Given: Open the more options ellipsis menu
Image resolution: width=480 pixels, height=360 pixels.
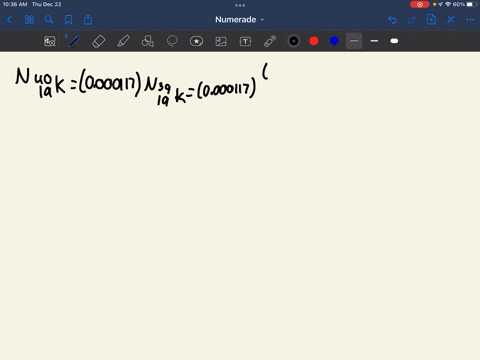Looking at the screenshot, I should 470,20.
